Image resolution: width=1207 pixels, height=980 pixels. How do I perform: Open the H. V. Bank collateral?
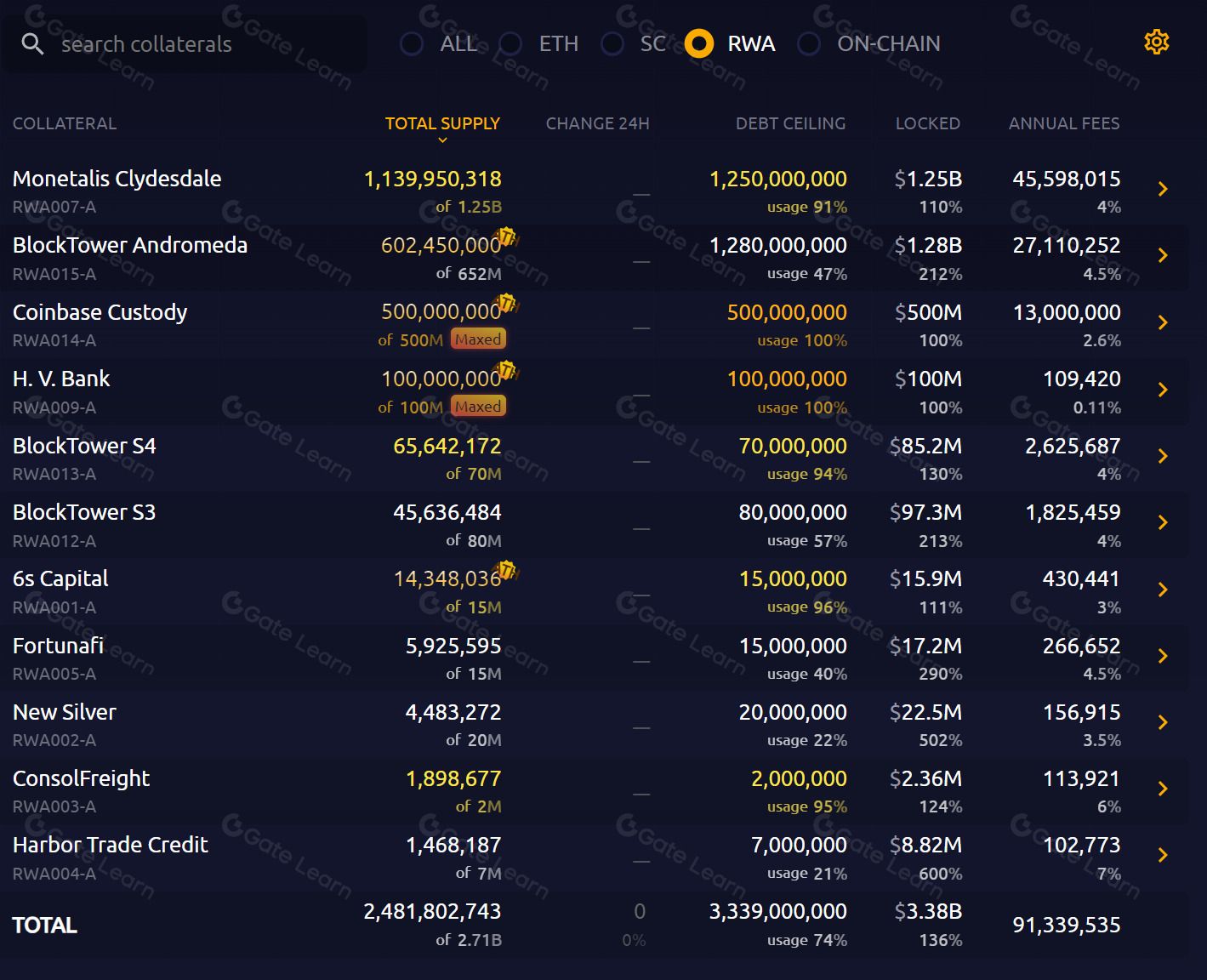pyautogui.click(x=61, y=379)
